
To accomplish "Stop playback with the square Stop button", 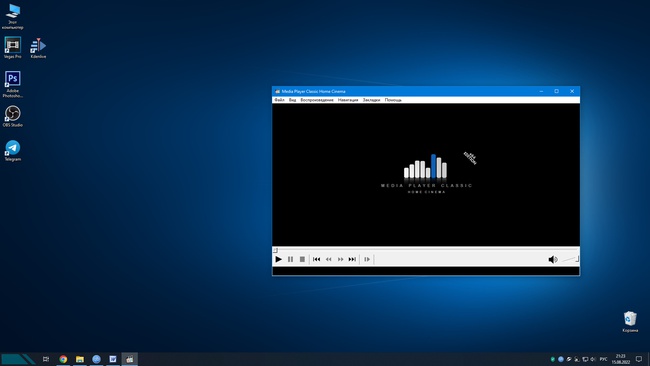I will (302, 259).
